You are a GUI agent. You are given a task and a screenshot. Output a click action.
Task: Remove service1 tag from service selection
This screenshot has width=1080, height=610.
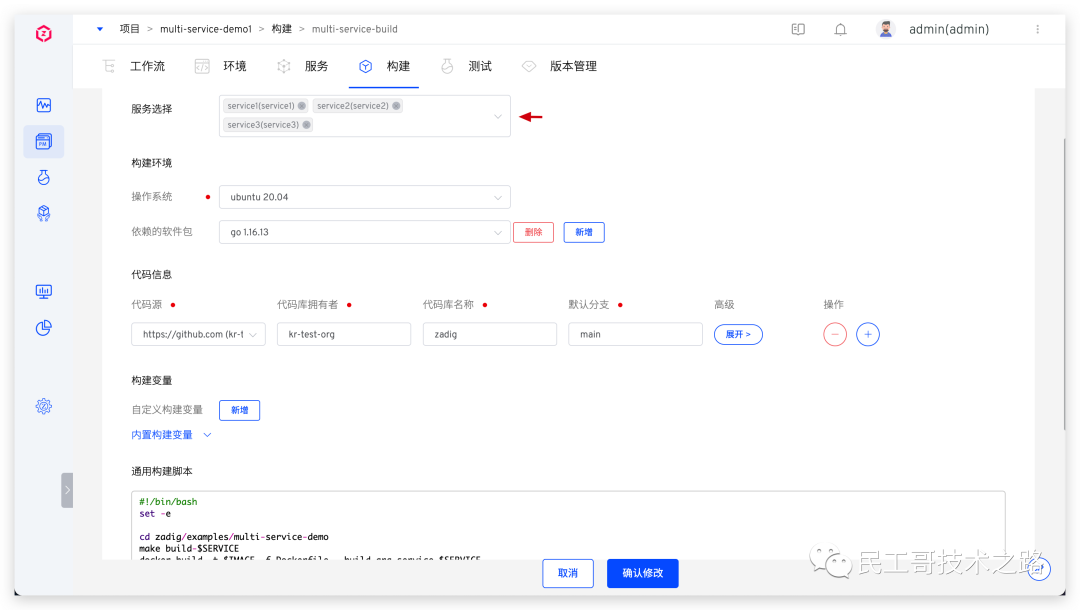click(302, 106)
